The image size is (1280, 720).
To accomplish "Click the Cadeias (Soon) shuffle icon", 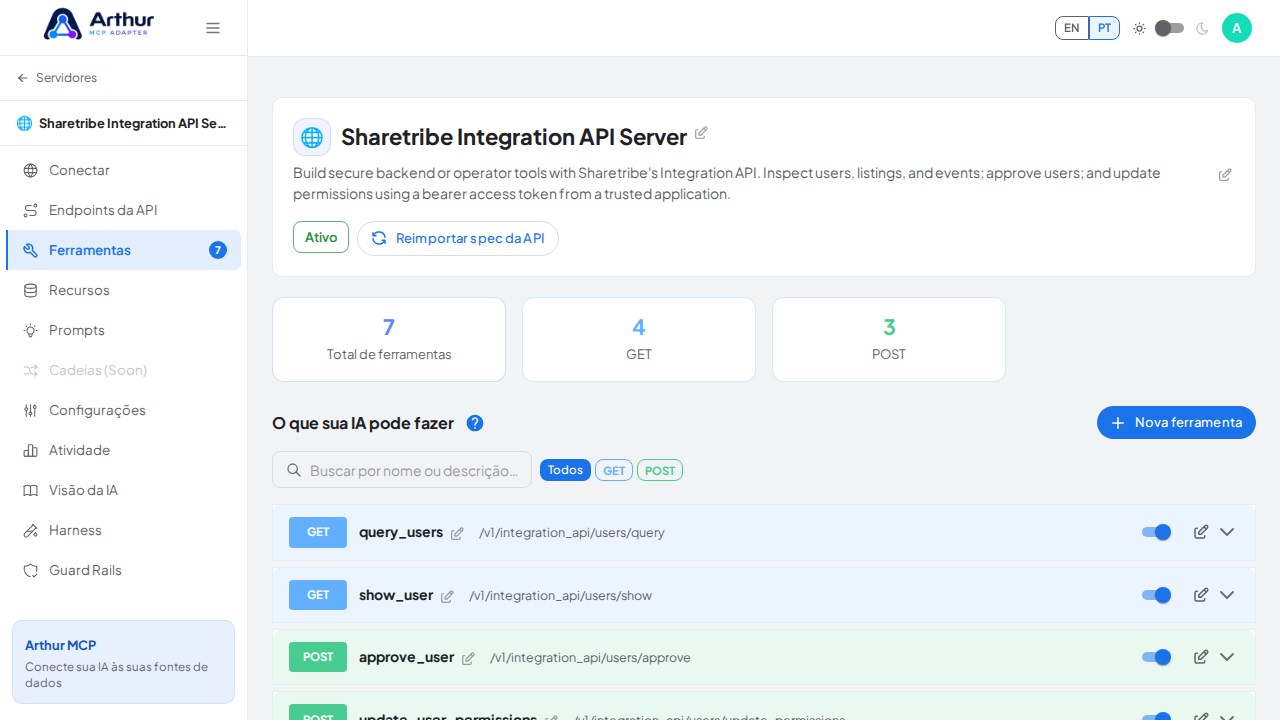I will (31, 370).
